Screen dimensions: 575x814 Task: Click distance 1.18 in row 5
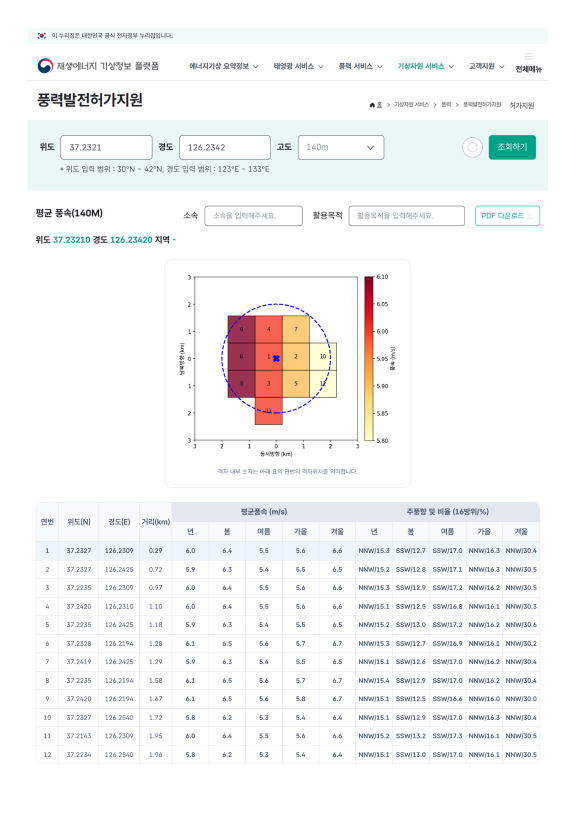(156, 625)
